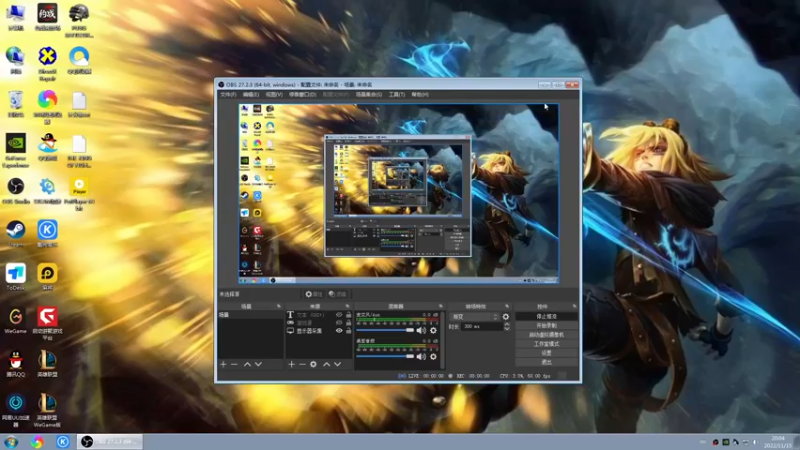Click the first Controls button to stop streaming

point(546,316)
